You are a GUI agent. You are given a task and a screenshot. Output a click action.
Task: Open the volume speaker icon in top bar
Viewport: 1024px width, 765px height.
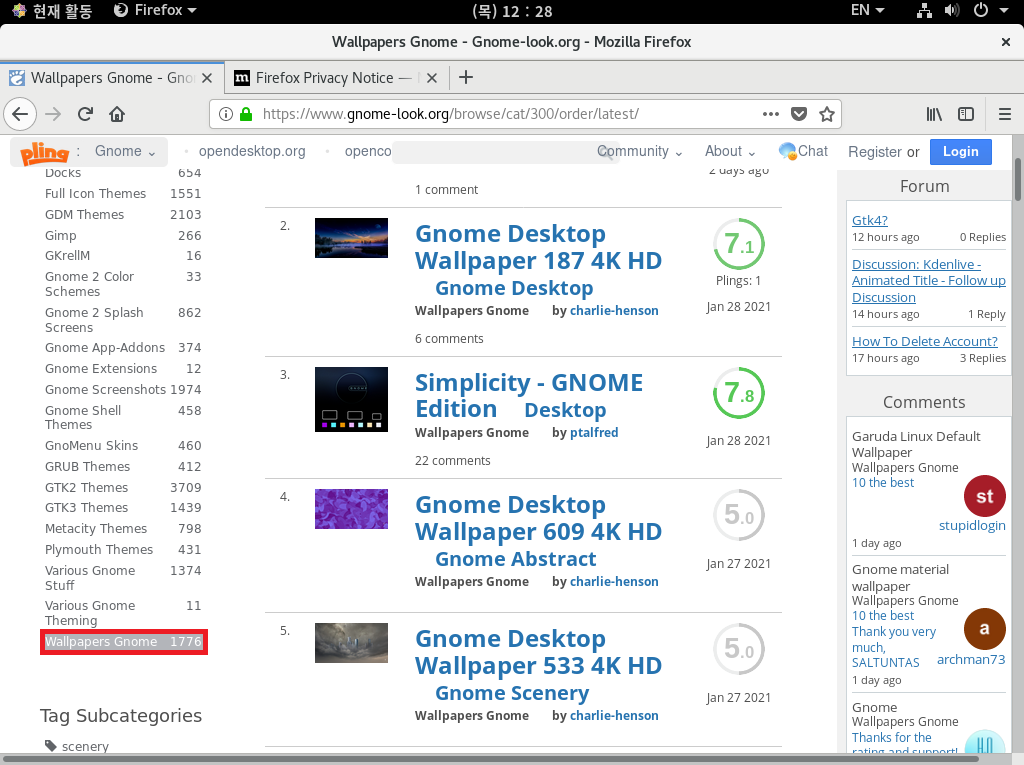[x=952, y=10]
